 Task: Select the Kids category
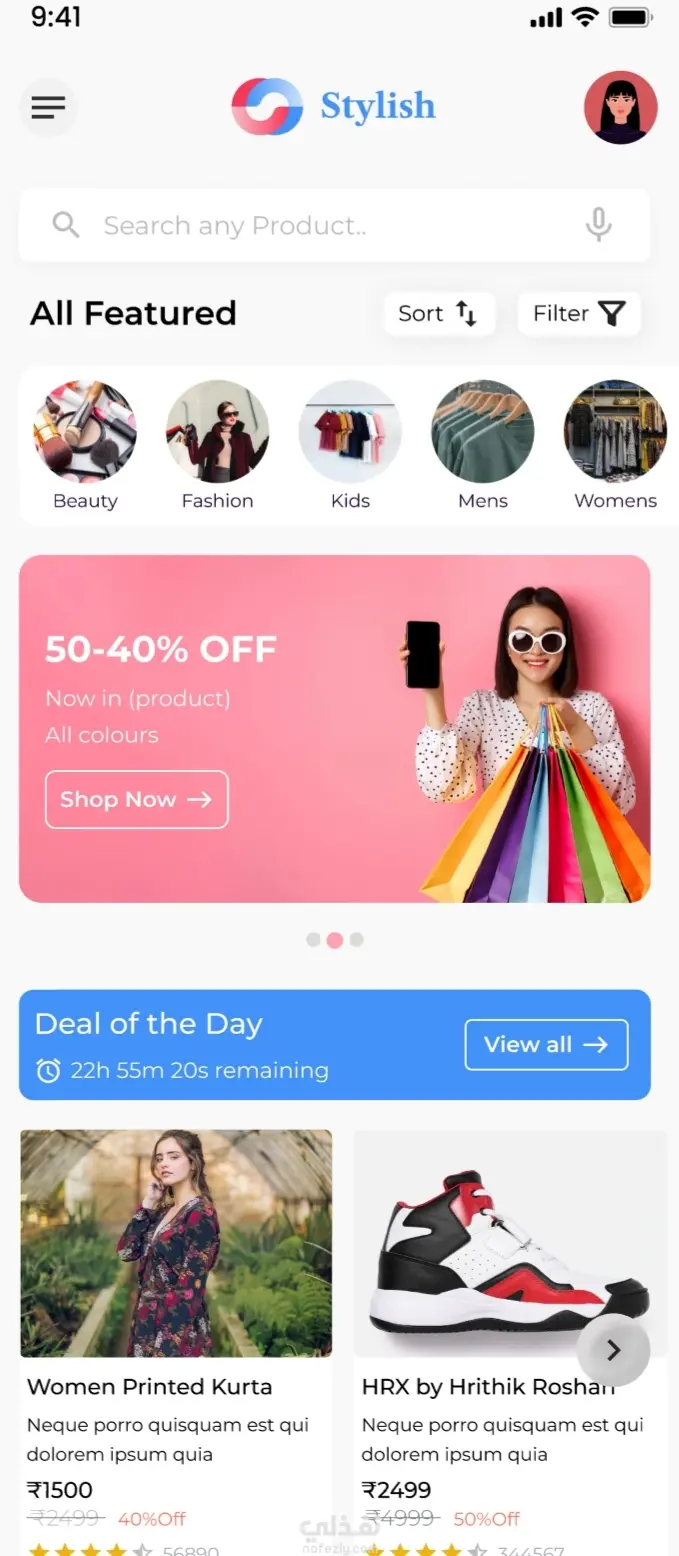[350, 446]
